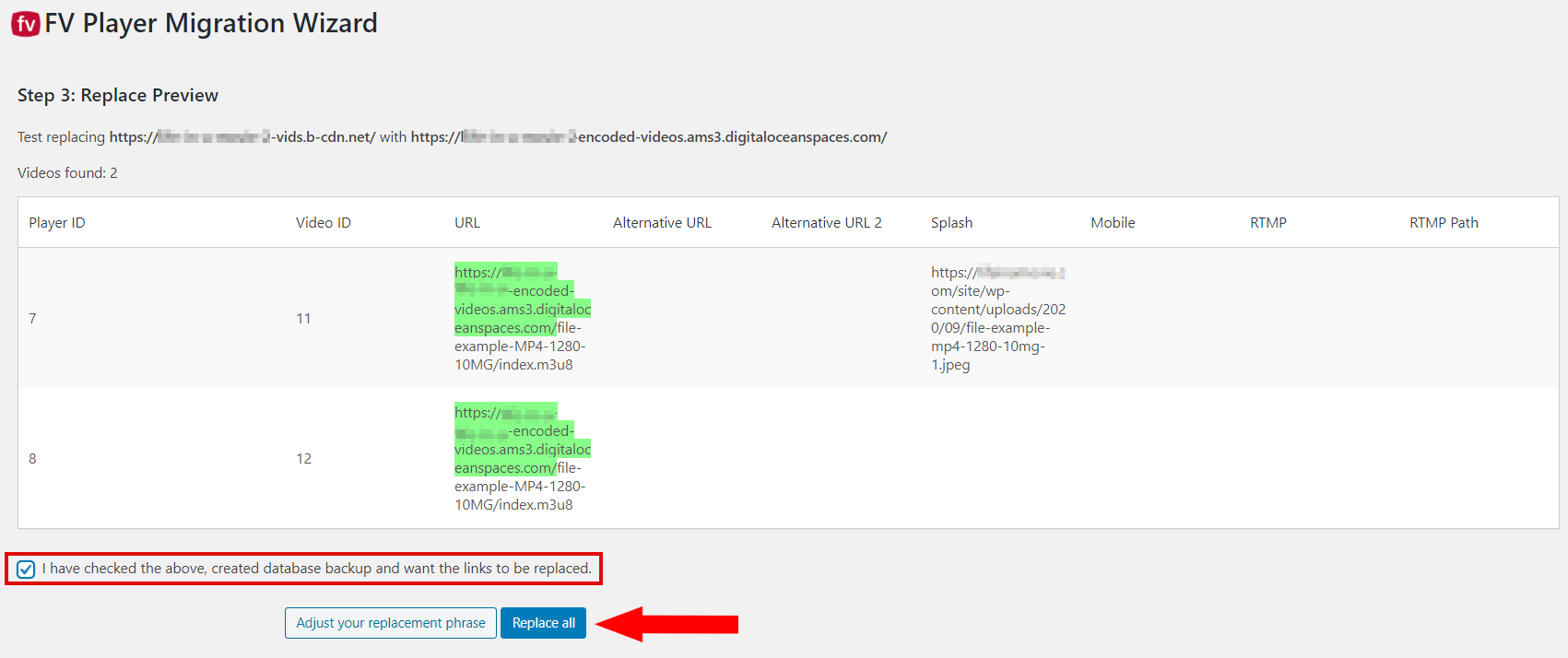Click the Videos found: 2 text

[67, 173]
